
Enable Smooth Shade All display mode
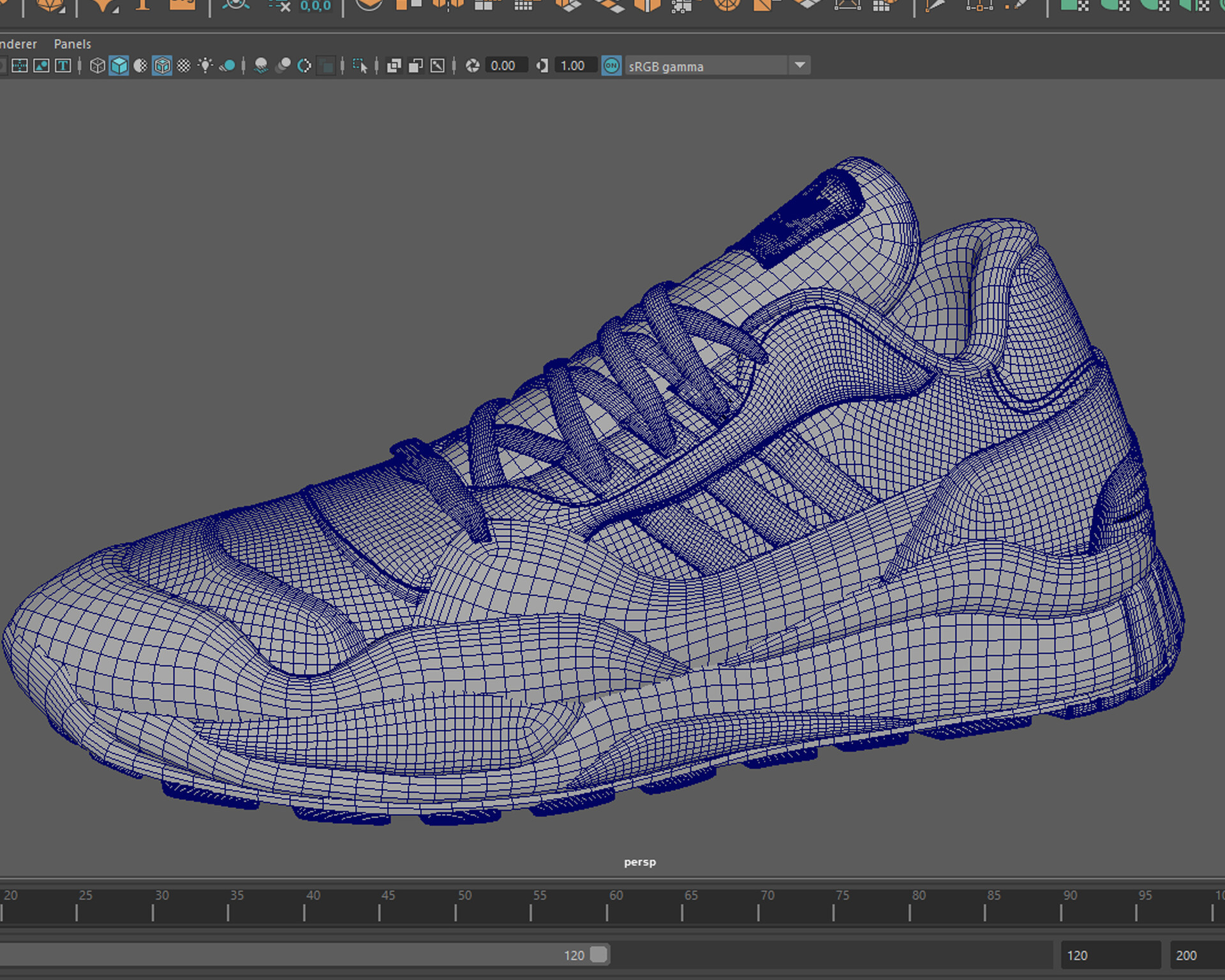[x=118, y=66]
